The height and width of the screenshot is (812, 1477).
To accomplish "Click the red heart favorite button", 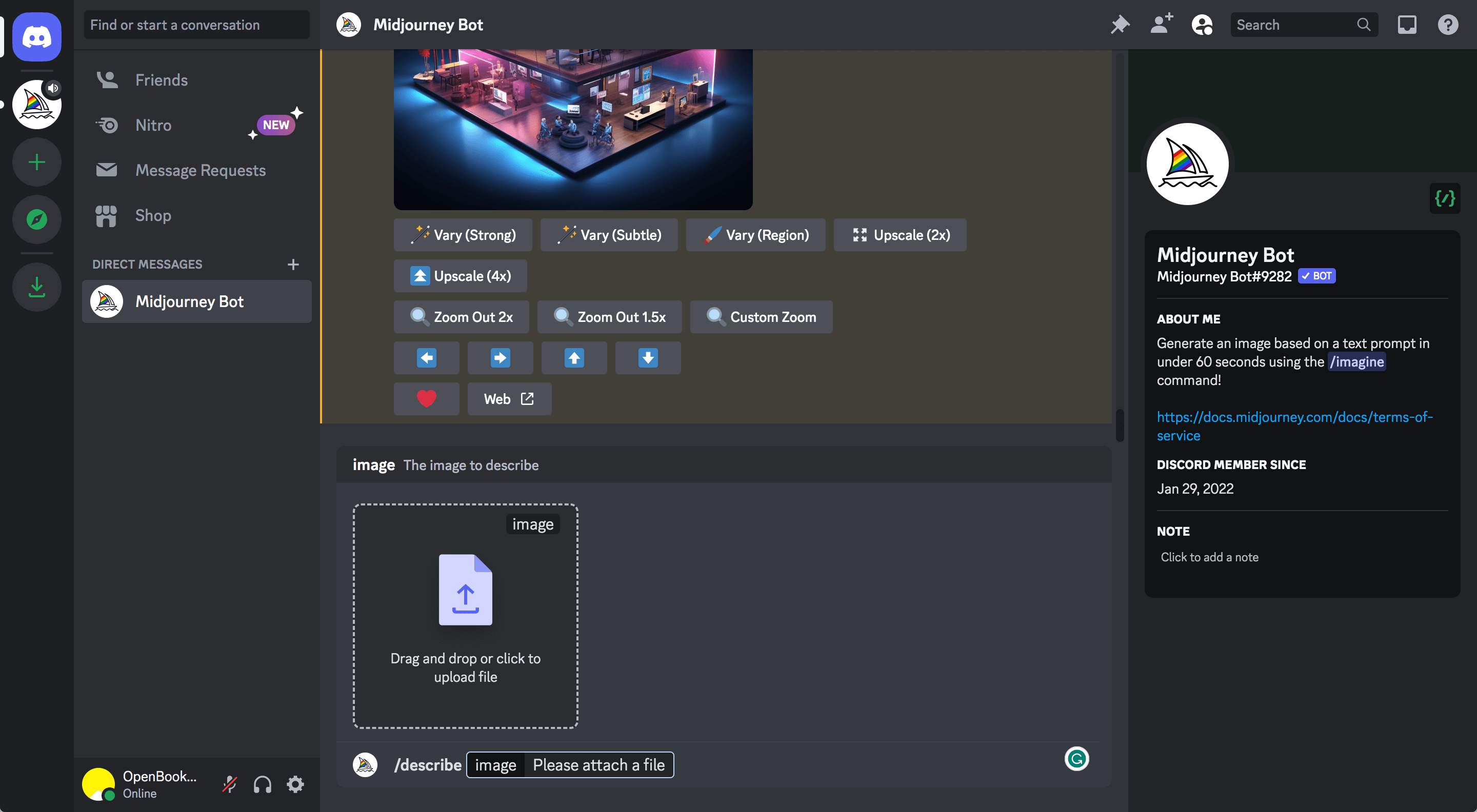I will 426,399.
